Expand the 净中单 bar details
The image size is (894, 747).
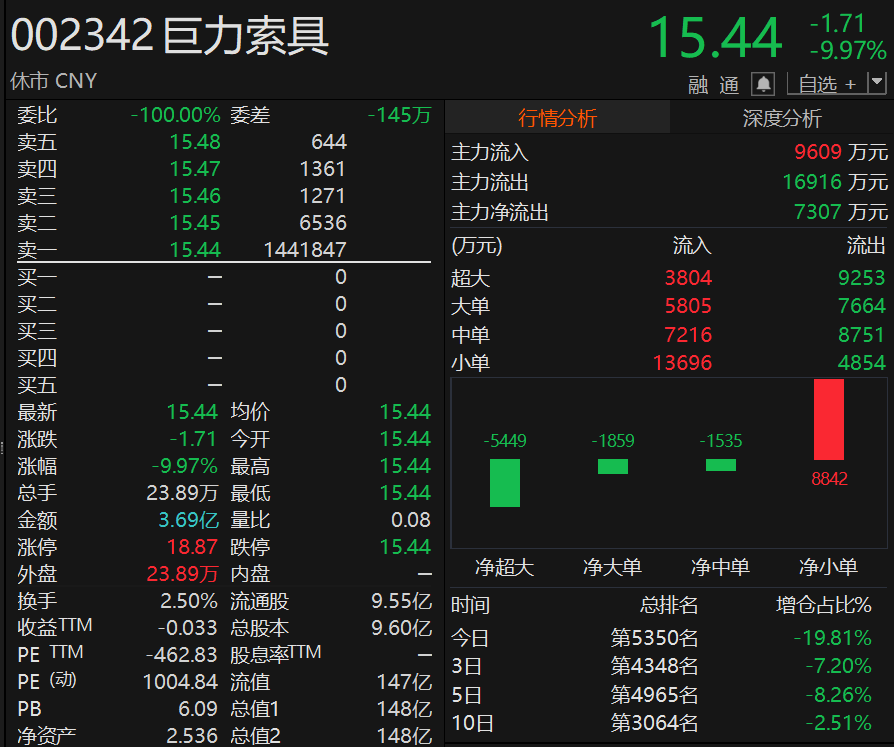[x=720, y=464]
